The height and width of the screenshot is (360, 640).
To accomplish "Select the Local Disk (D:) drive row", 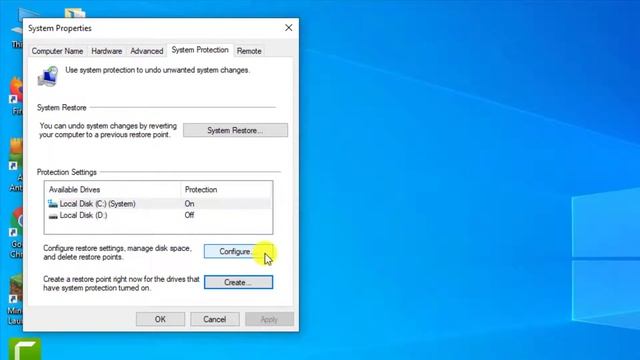I will click(158, 215).
